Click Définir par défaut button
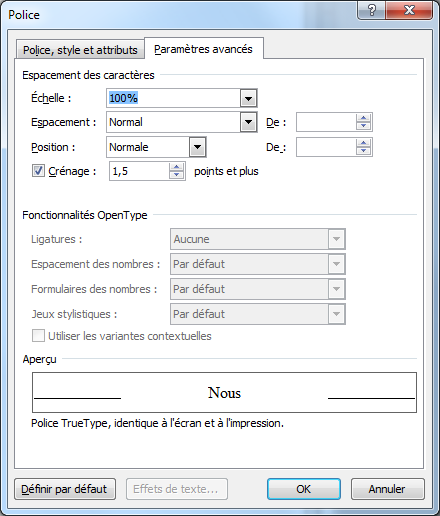440x516 pixels. click(65, 489)
